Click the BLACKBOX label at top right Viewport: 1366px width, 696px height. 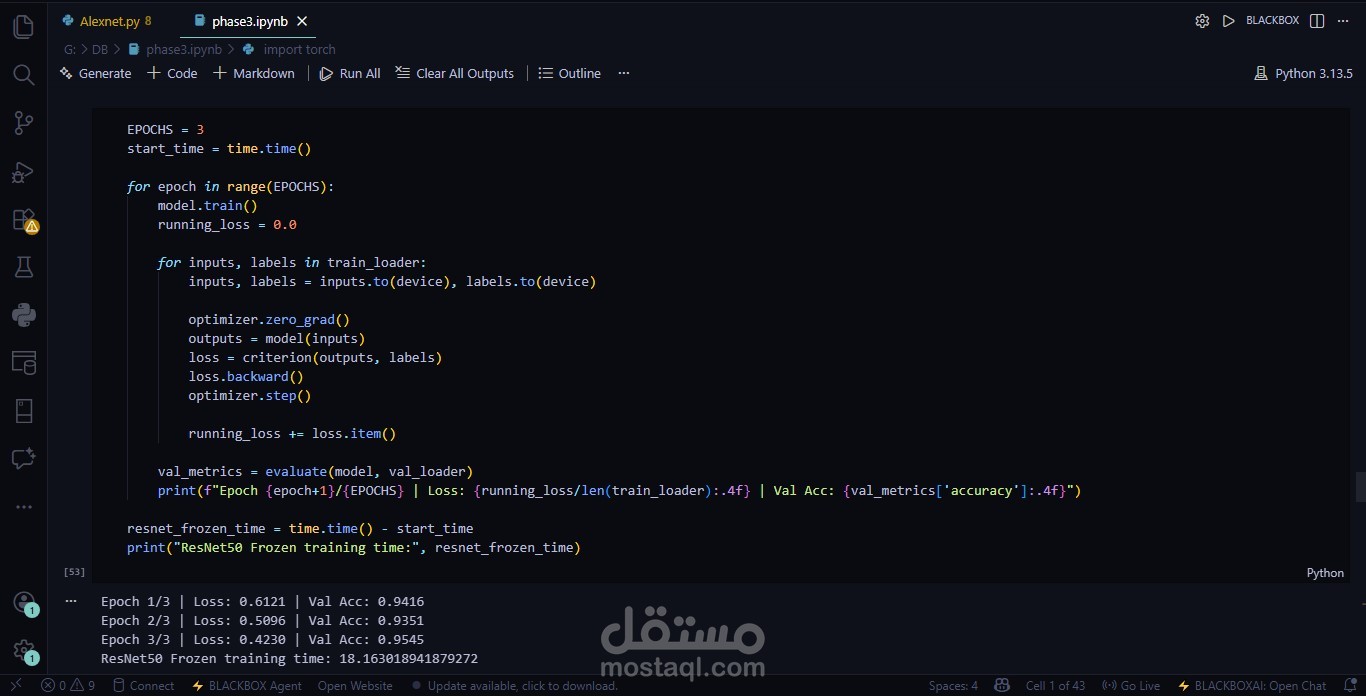[1272, 21]
